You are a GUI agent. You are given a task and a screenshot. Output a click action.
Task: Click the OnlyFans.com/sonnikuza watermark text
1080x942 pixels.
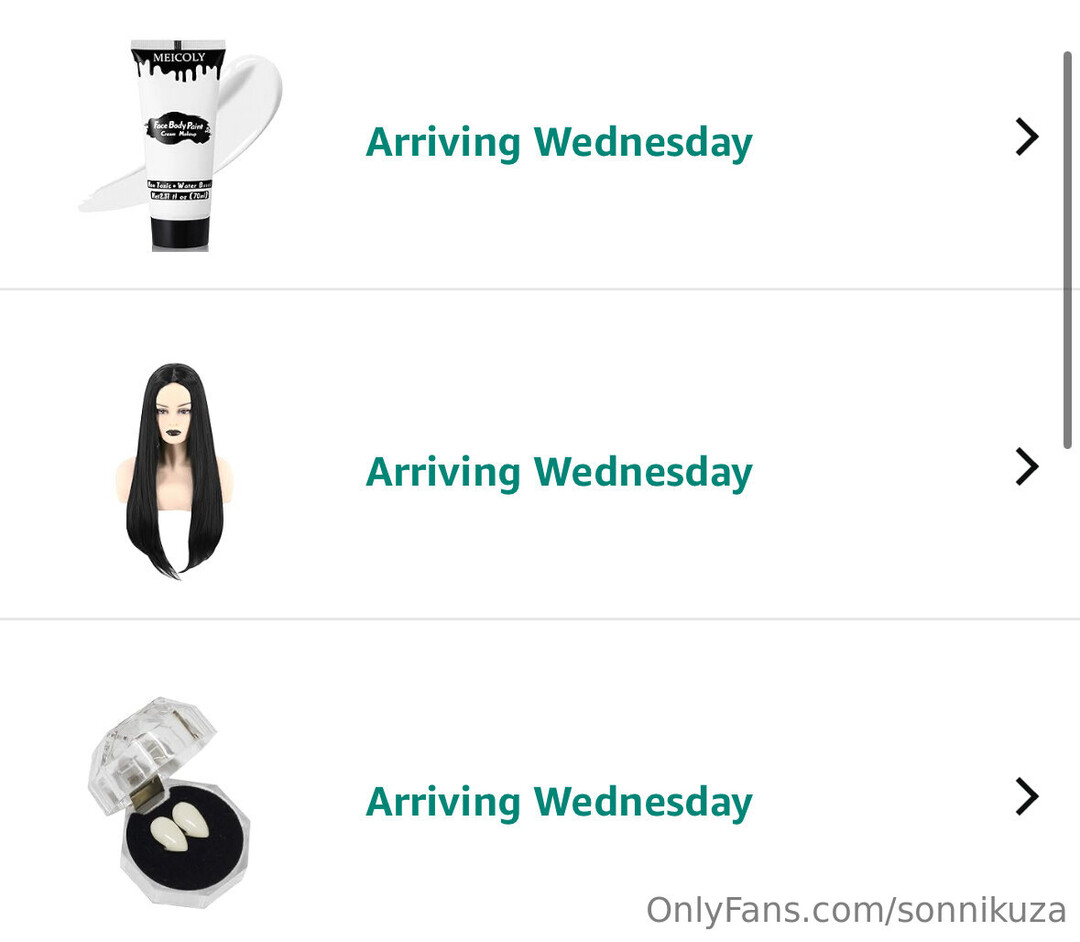tap(856, 910)
